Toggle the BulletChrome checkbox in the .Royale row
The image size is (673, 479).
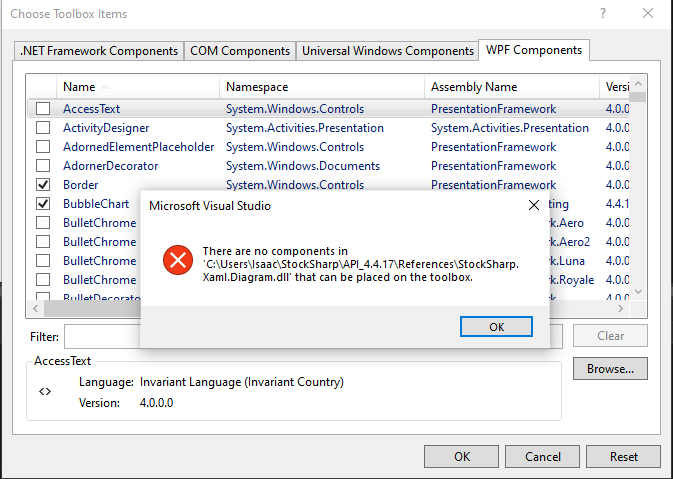(43, 279)
